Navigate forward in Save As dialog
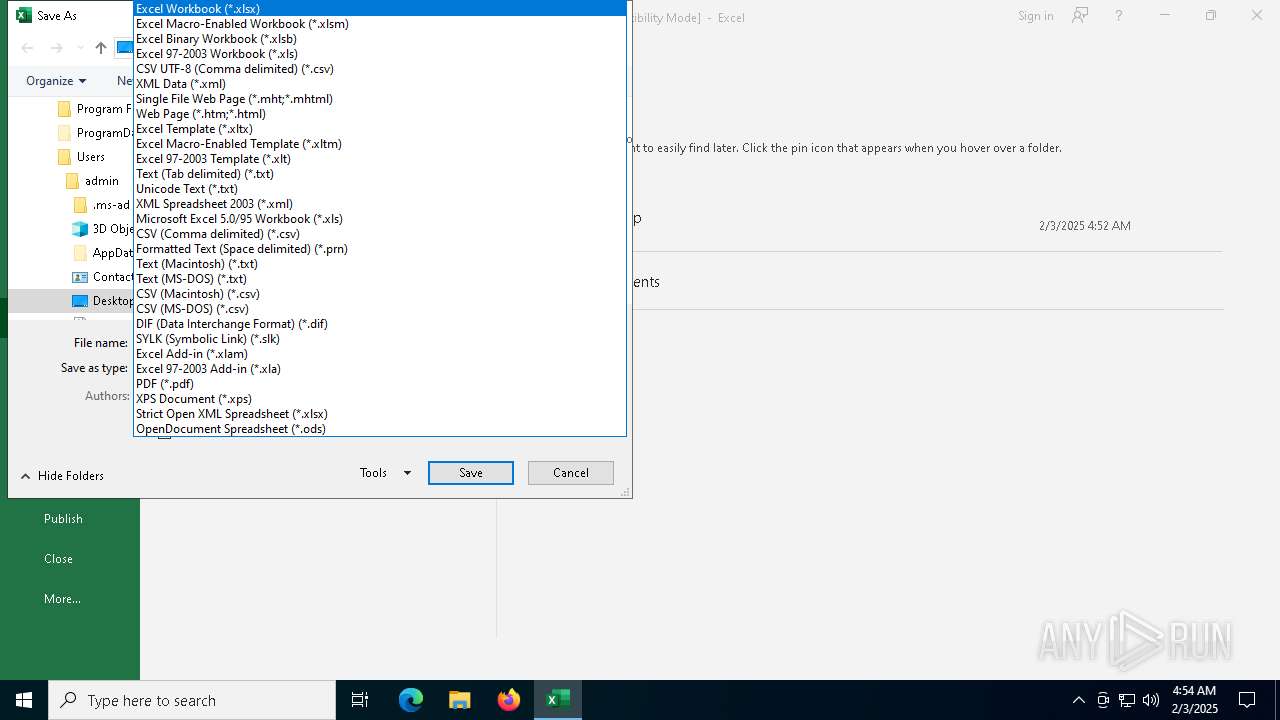Screen dimensions: 1280x720 point(57,48)
